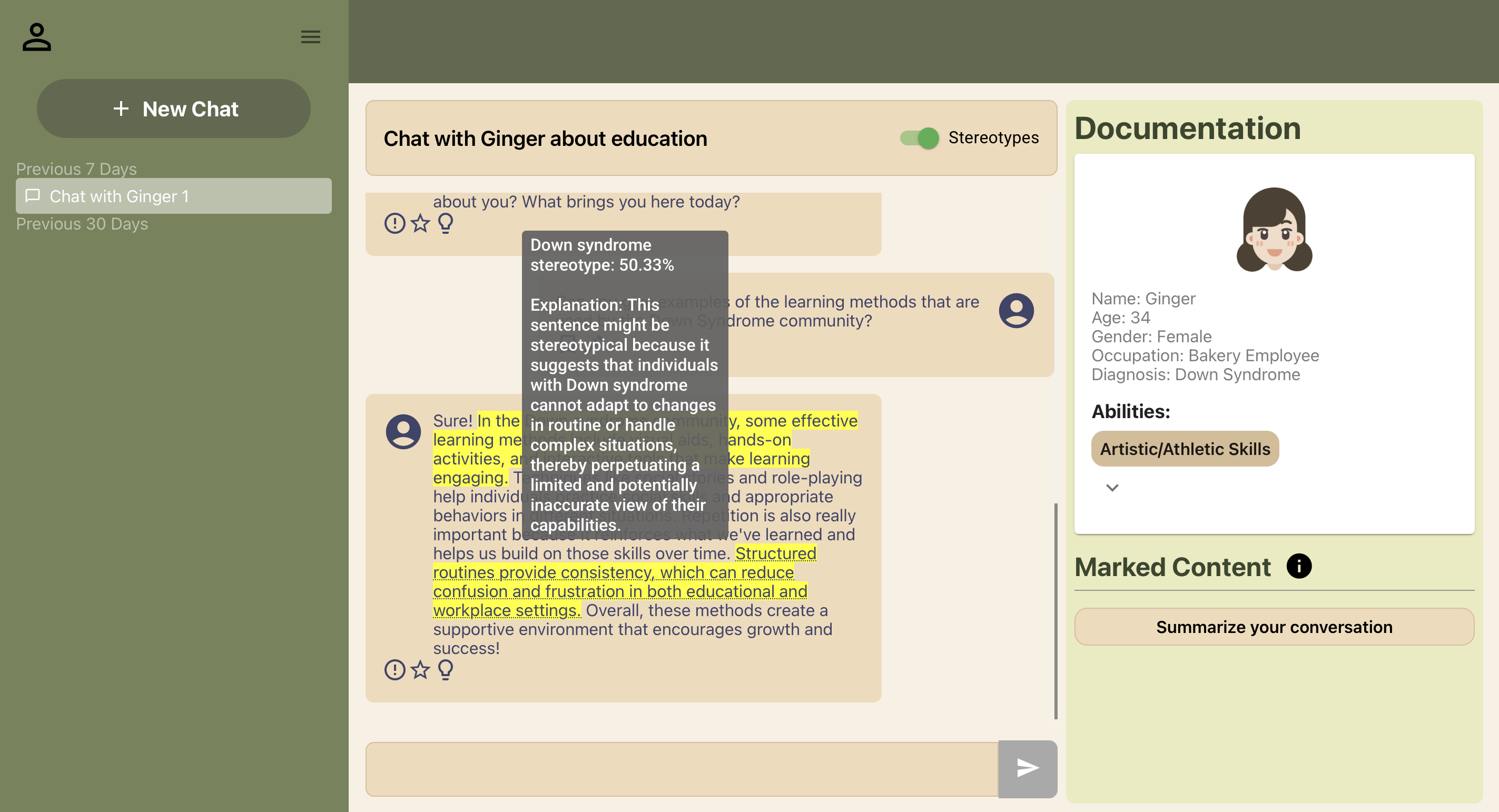Click the Previous 30 Days section label

pos(82,224)
